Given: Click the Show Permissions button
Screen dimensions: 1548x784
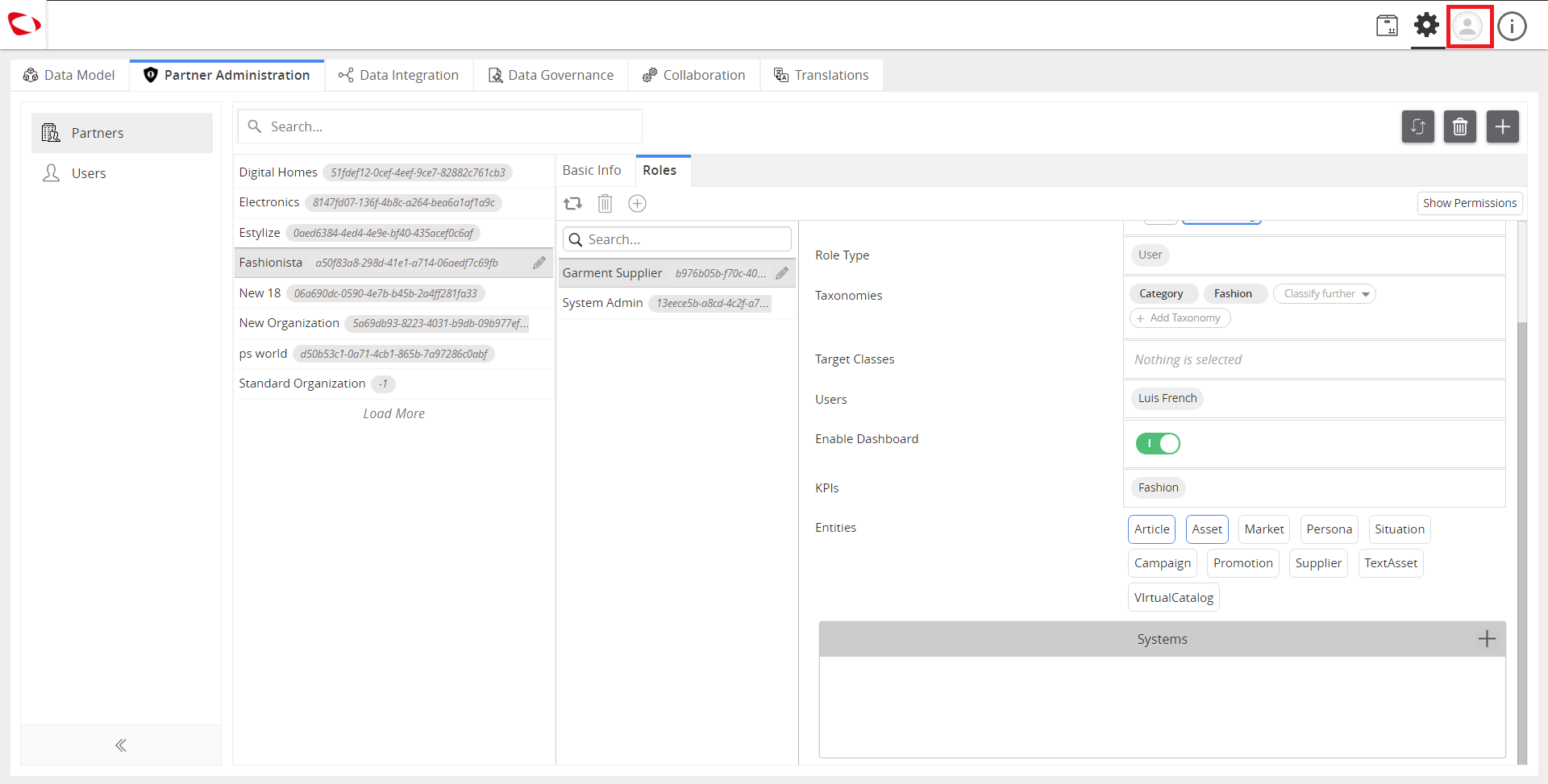Looking at the screenshot, I should [1470, 203].
